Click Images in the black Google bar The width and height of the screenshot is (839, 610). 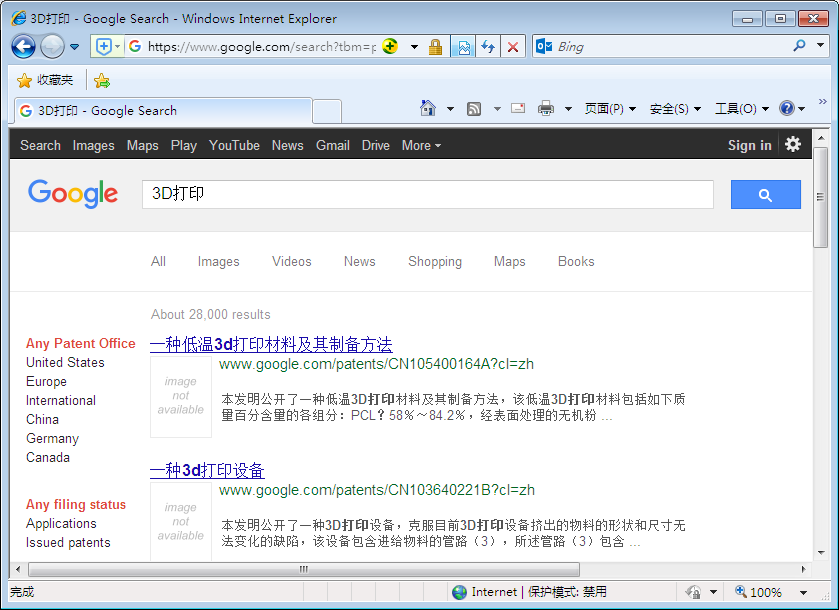point(94,146)
